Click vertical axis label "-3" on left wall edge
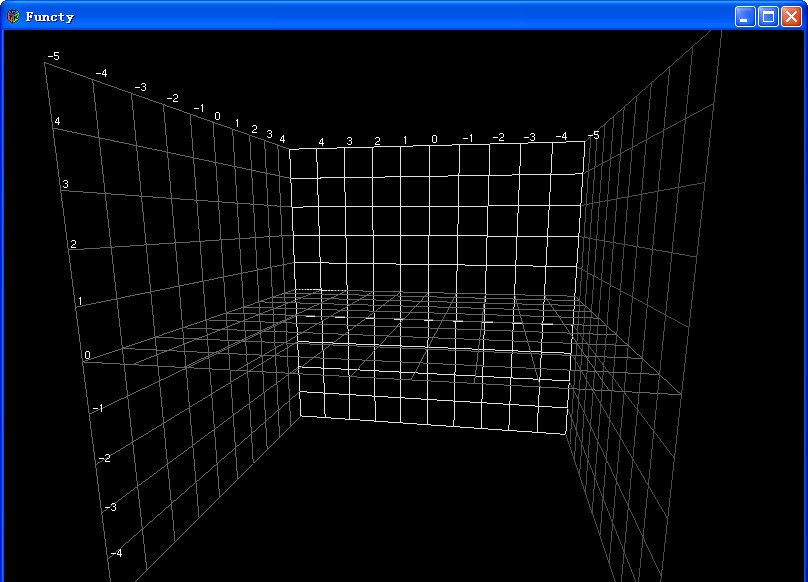The image size is (808, 582). pos(111,508)
